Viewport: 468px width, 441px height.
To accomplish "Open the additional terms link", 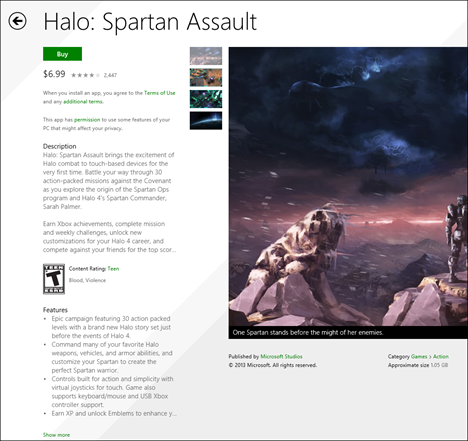I will tap(83, 102).
